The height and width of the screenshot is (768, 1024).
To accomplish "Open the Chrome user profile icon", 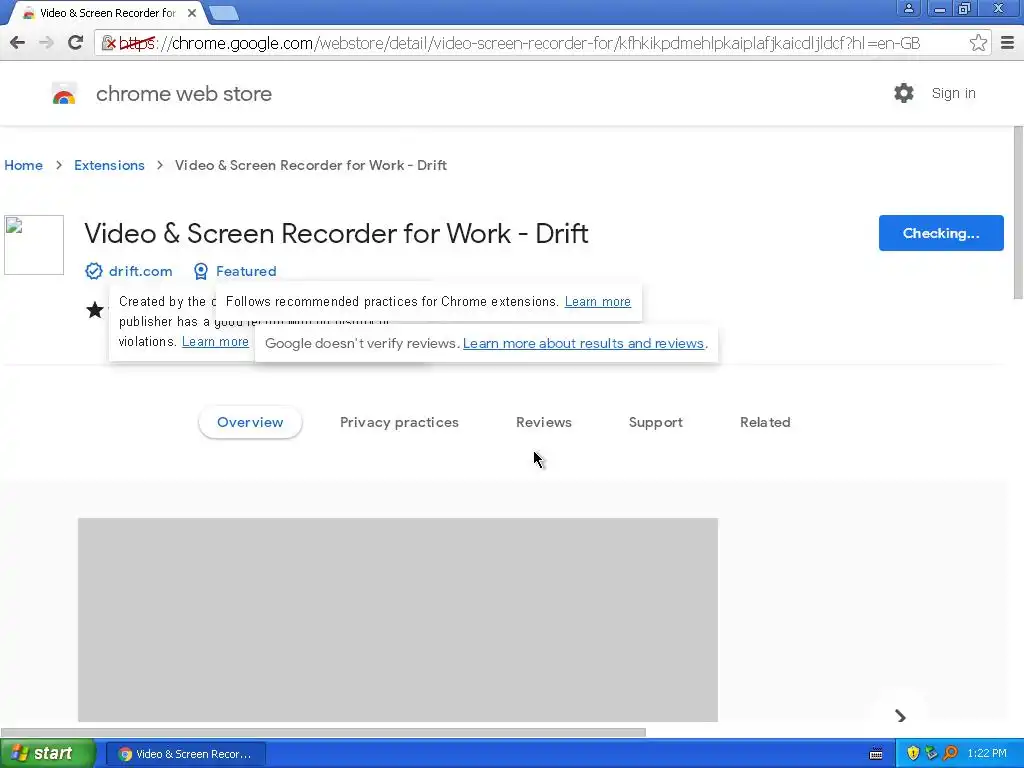I will (x=908, y=8).
